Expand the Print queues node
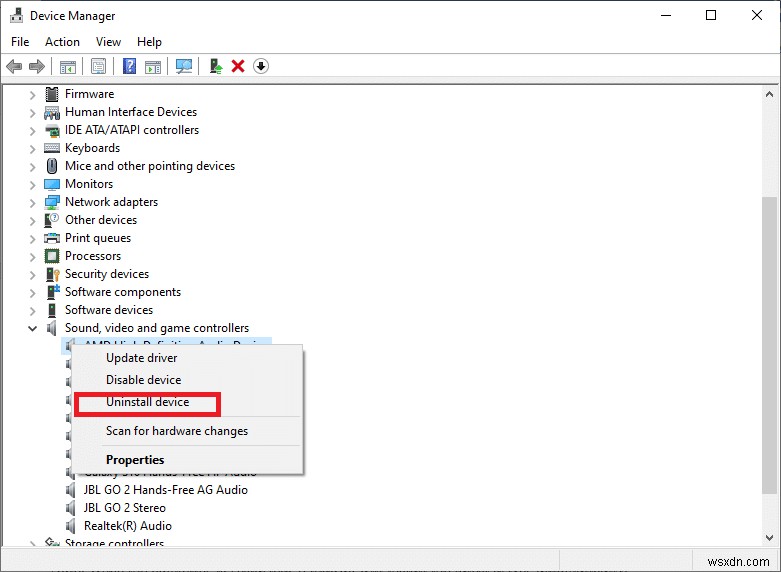This screenshot has width=781, height=572. [x=32, y=239]
